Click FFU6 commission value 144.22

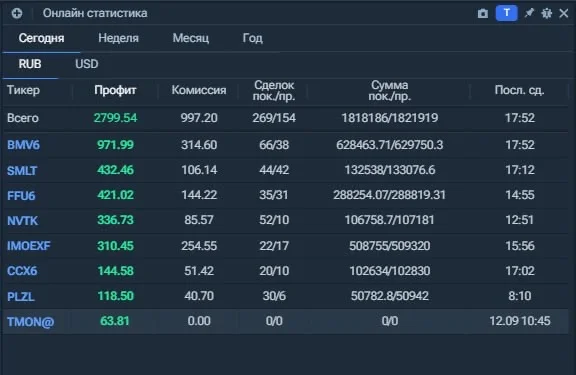199,195
